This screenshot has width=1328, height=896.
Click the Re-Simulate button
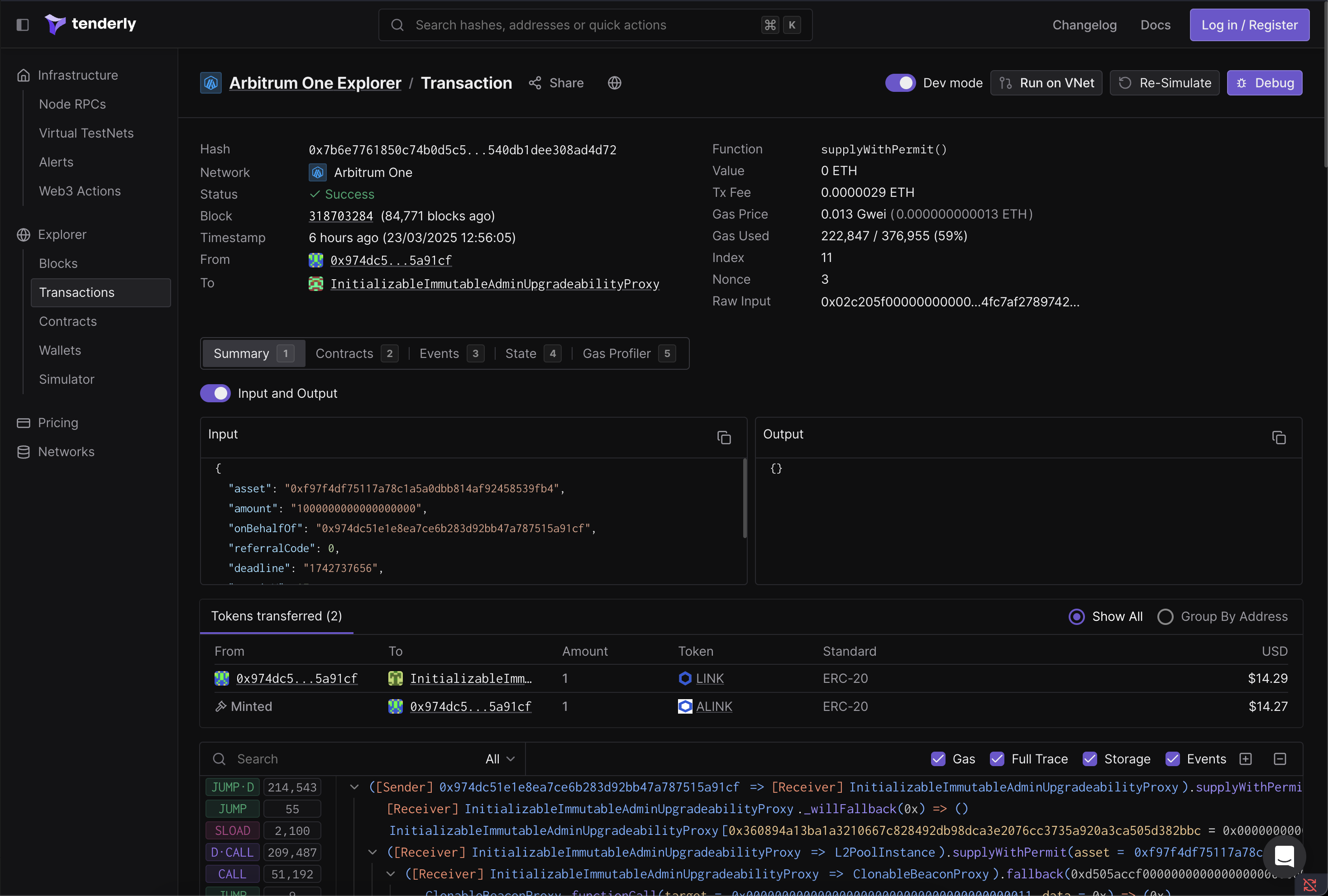(x=1164, y=83)
